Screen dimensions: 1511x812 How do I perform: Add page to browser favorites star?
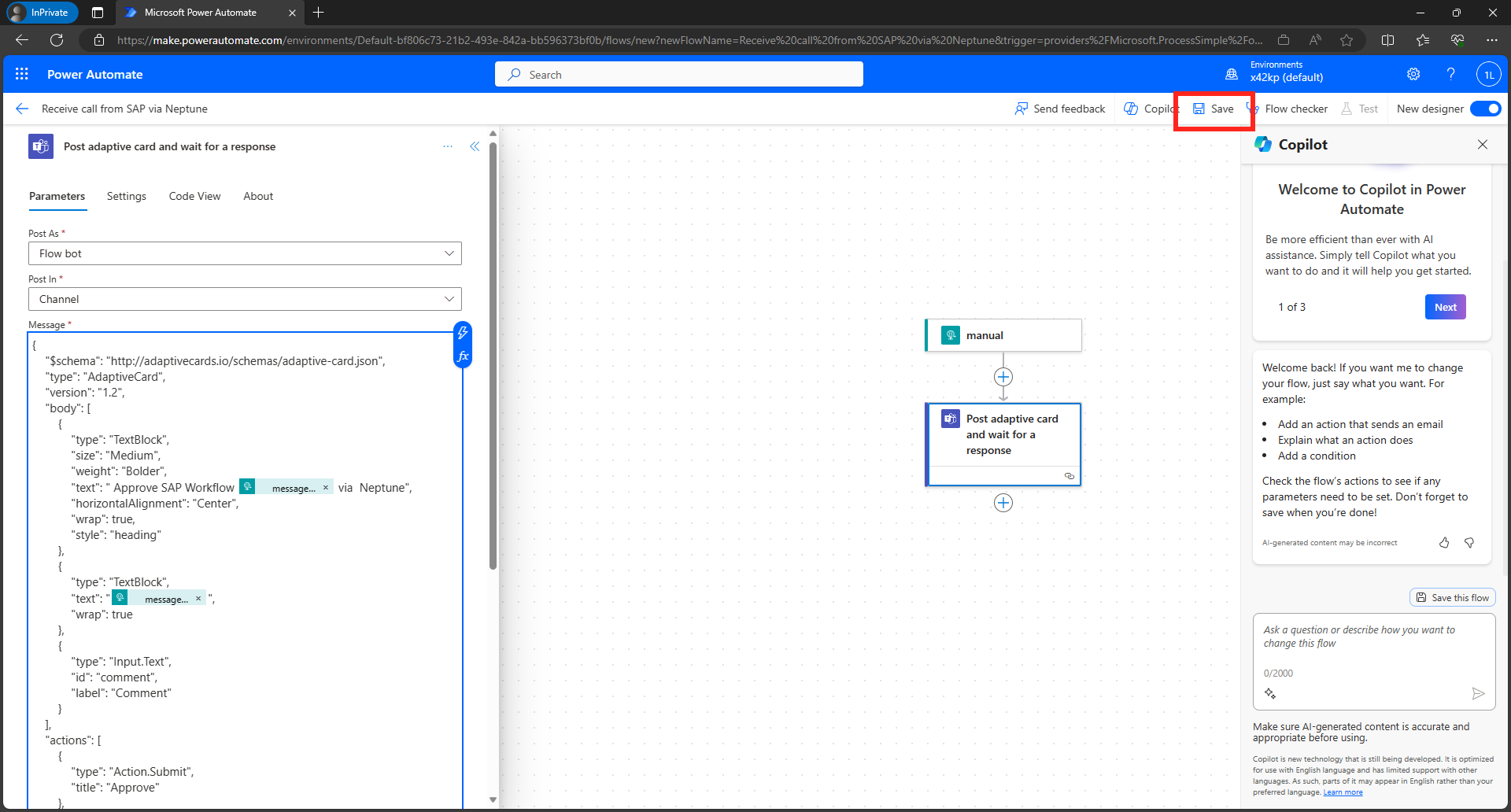pos(1347,40)
